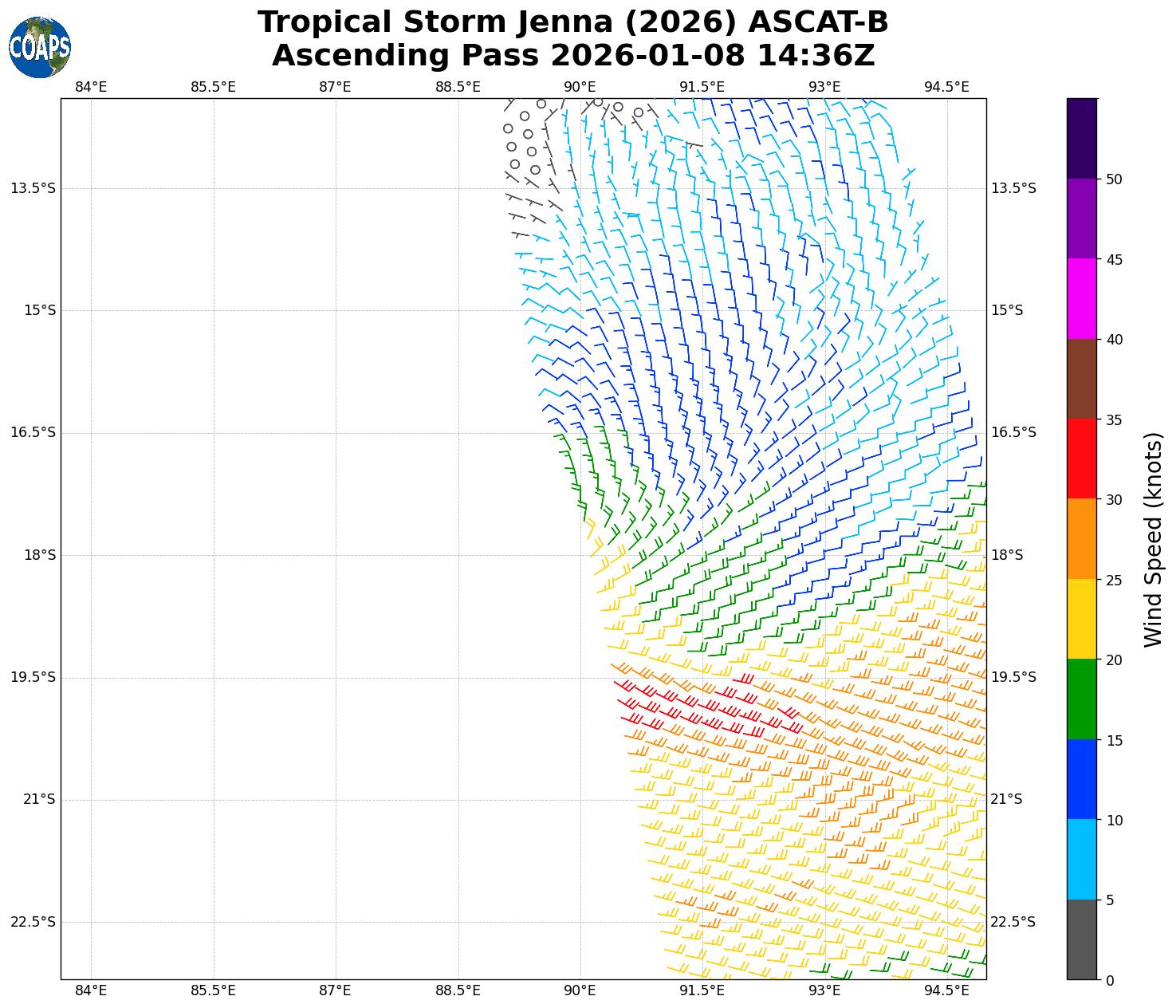The width and height of the screenshot is (1176, 1008).
Task: Click the 84°E label on top axis
Action: 91,87
